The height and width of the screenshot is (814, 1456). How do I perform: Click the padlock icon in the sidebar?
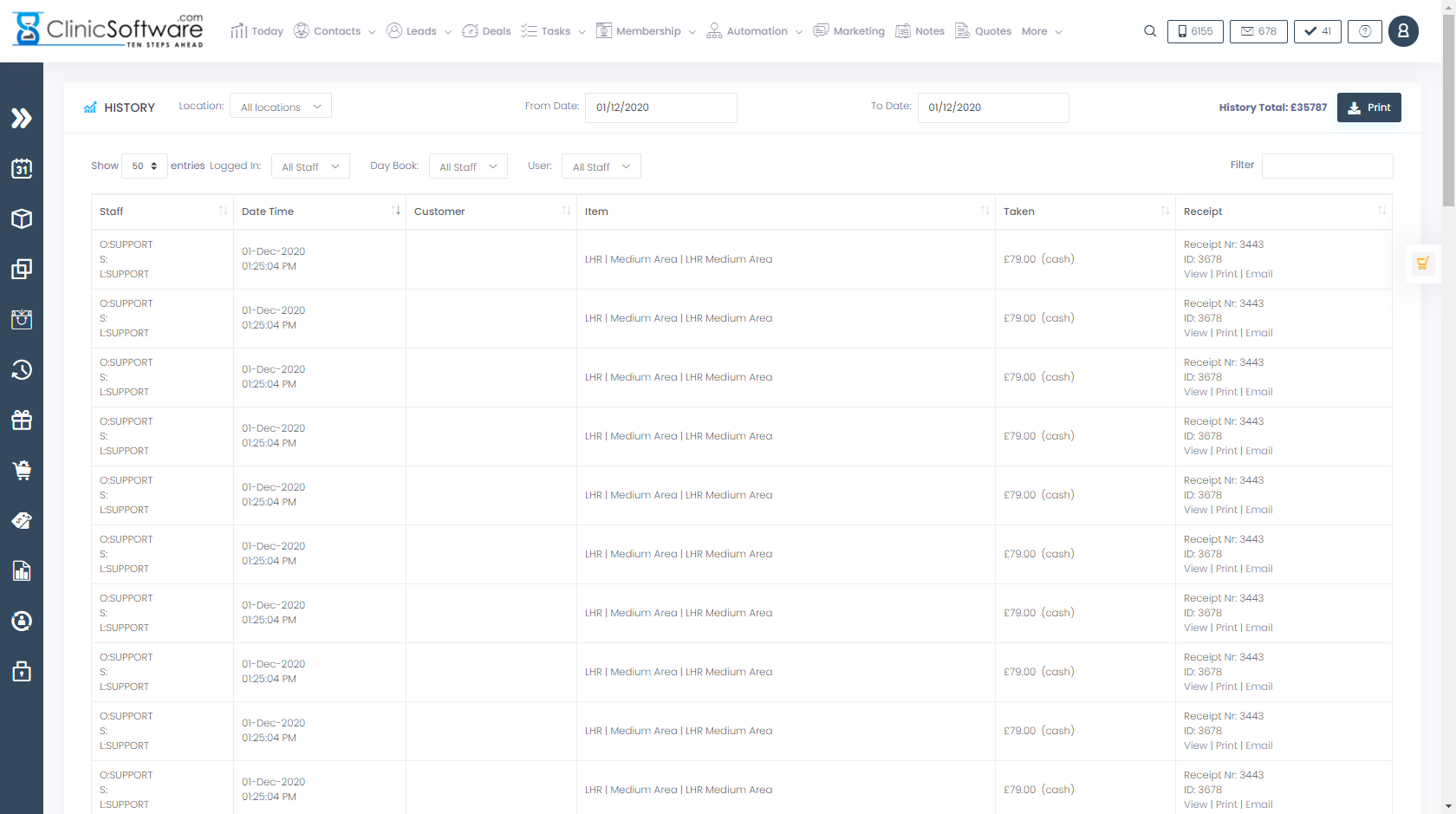pos(22,671)
